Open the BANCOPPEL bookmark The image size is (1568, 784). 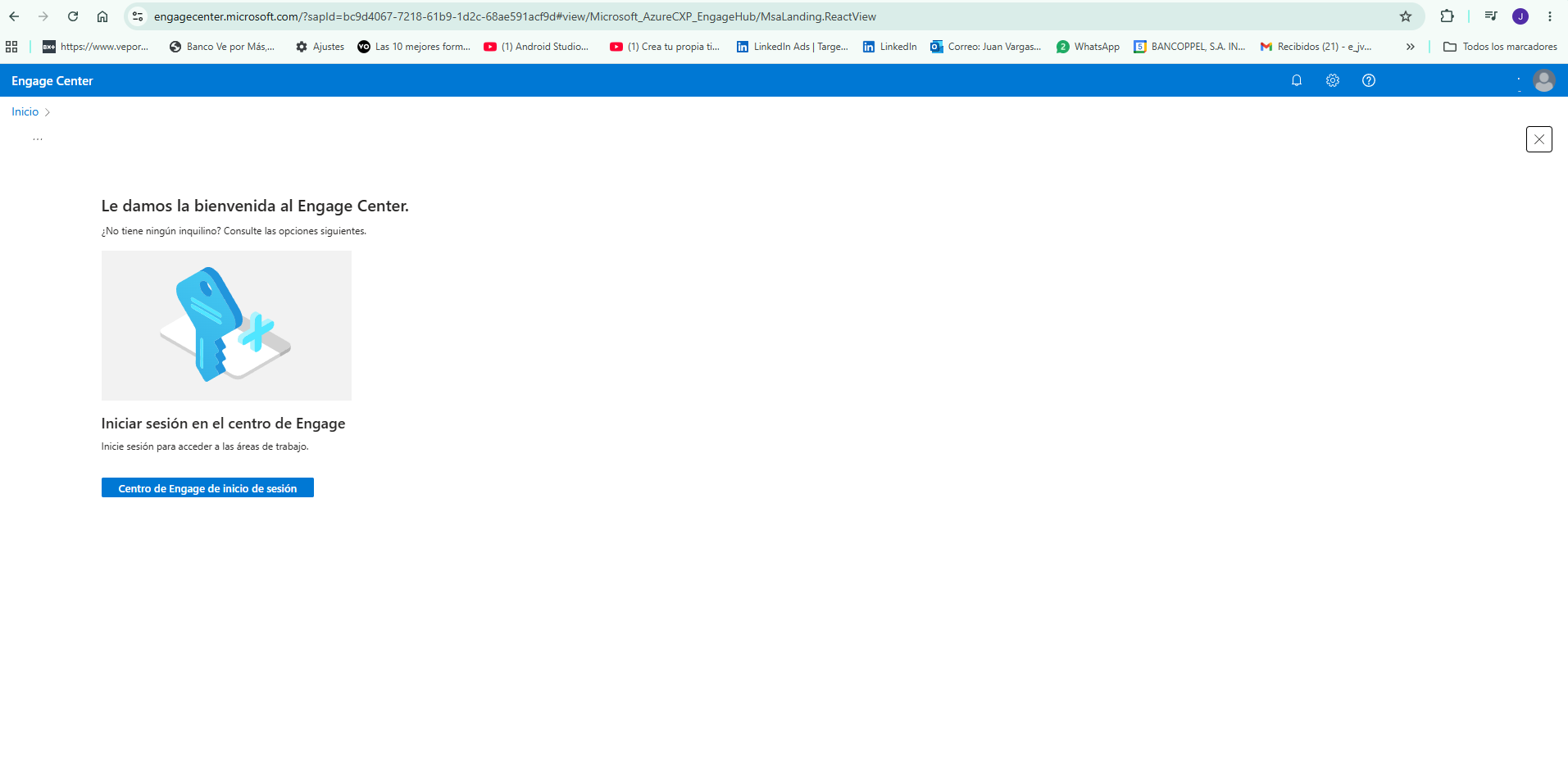1190,47
